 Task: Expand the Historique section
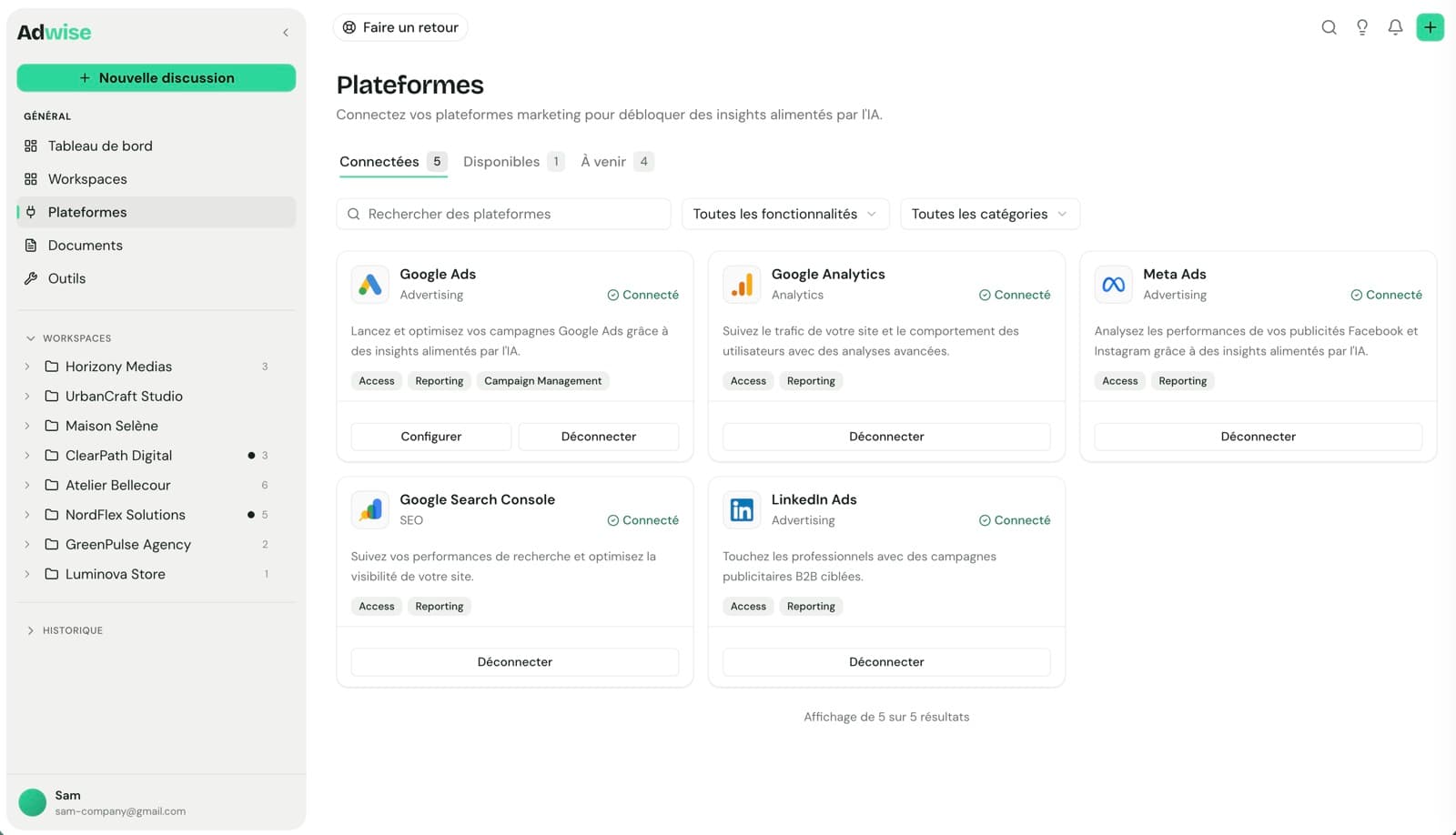pos(31,630)
